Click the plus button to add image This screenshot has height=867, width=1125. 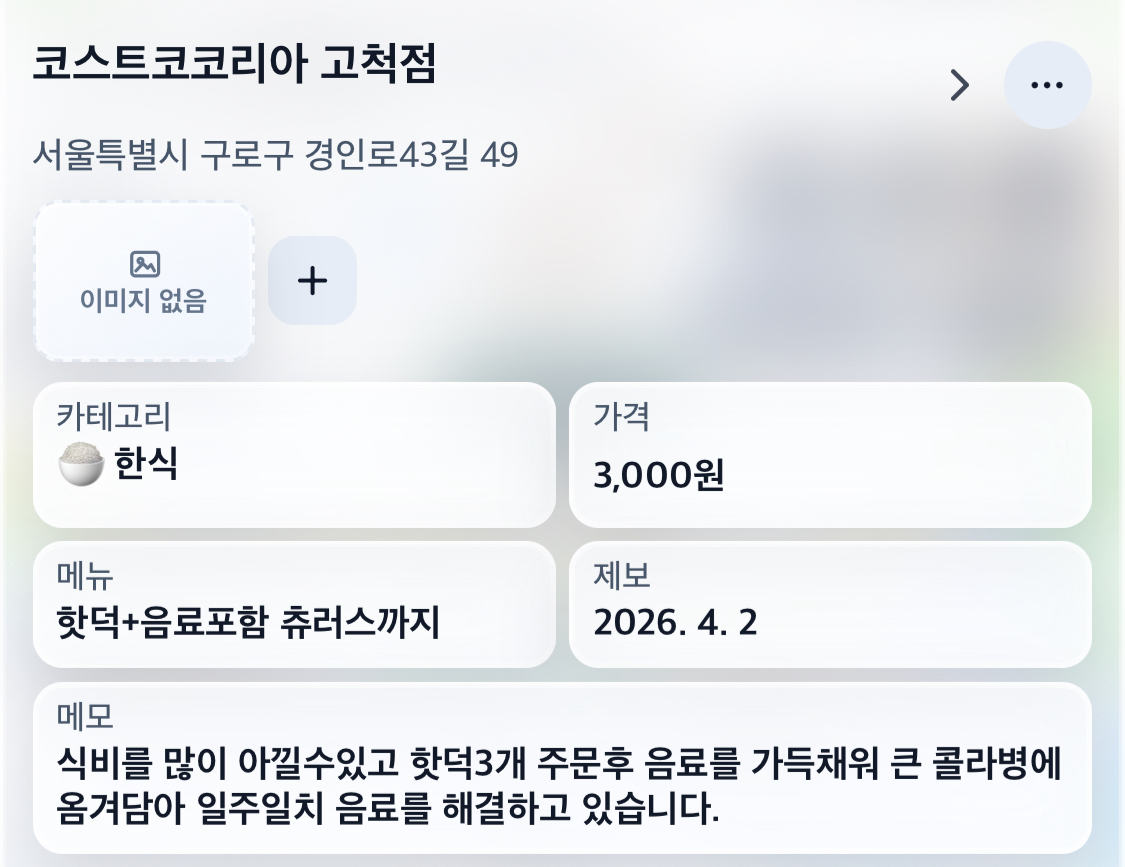tap(312, 281)
